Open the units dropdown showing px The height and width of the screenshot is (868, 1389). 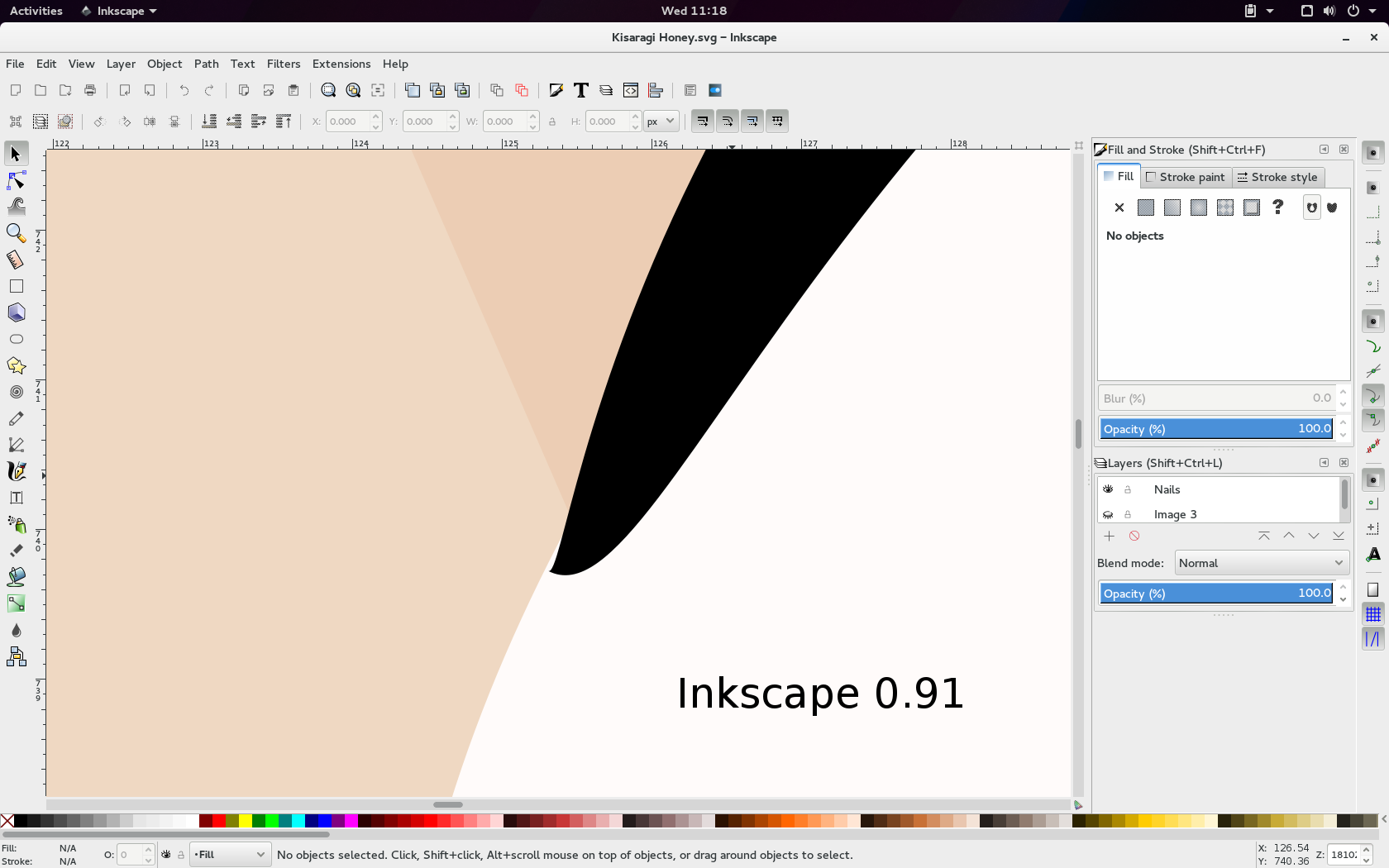point(661,121)
